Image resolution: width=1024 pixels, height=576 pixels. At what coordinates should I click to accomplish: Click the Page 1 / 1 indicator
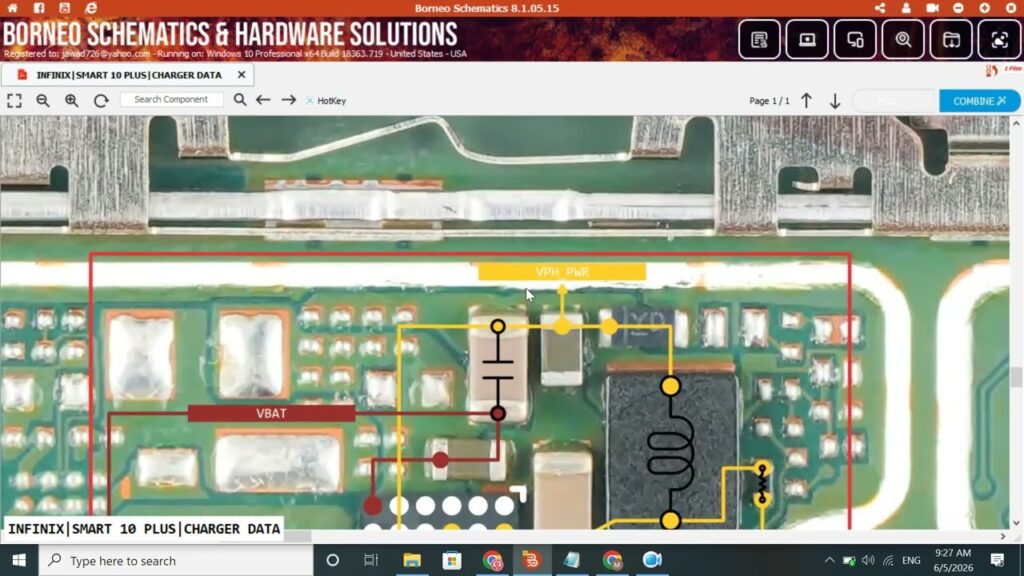(769, 101)
